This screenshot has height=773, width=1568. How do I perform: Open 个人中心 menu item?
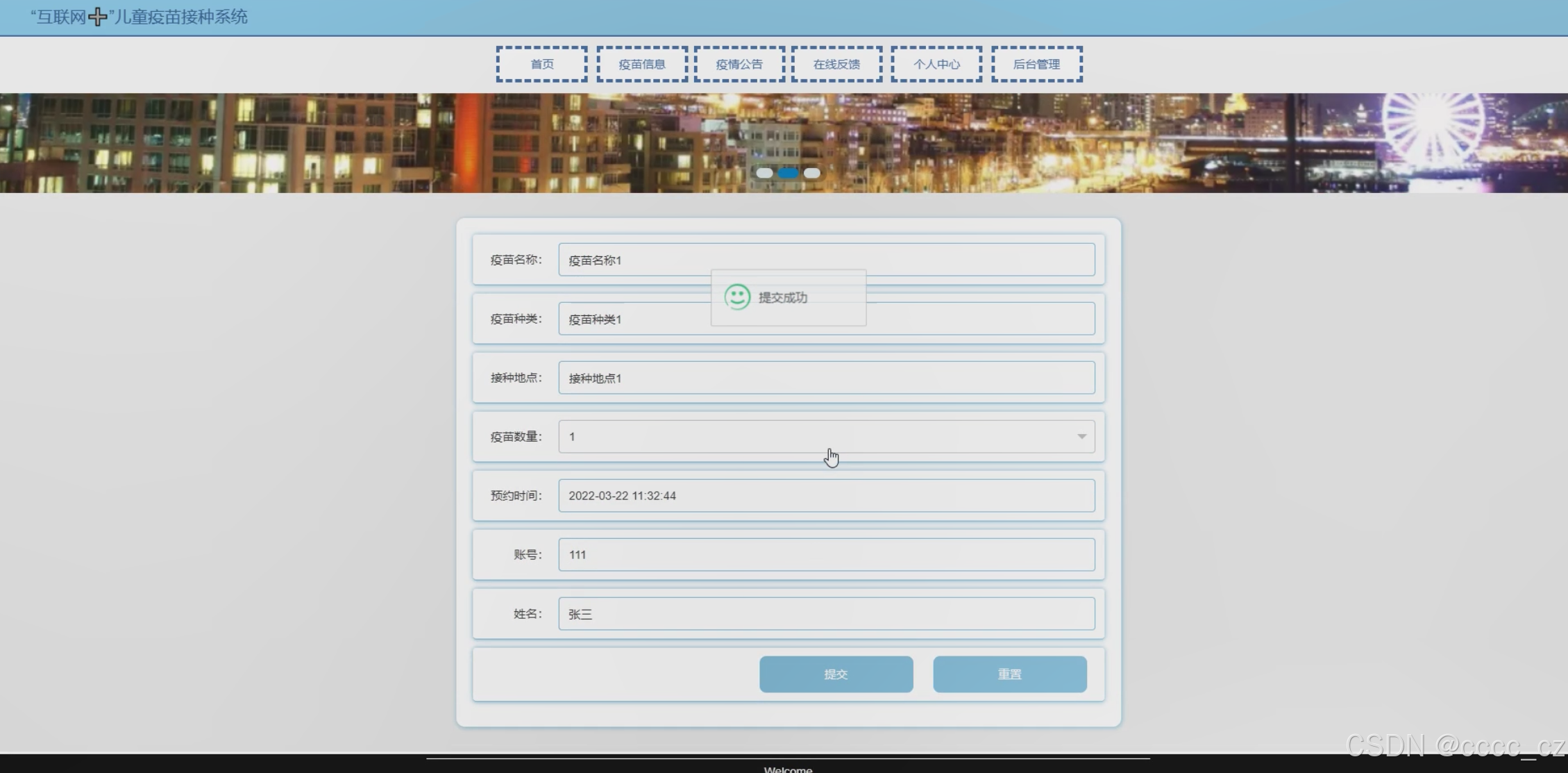coord(936,65)
